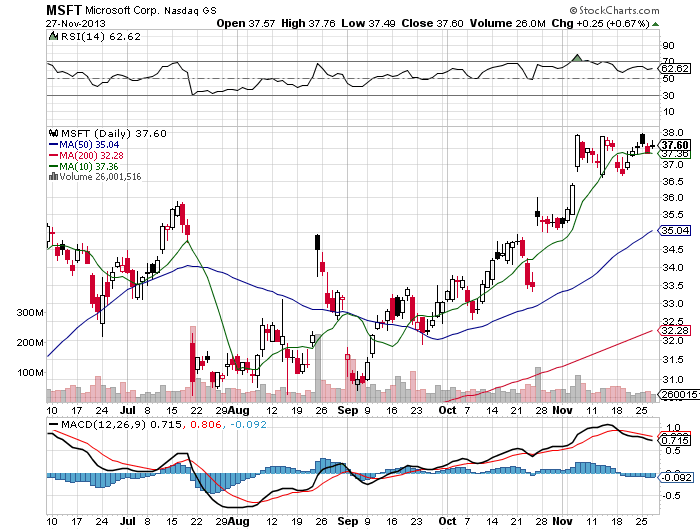
Task: Click the RSI(14) indicator icon beside its label
Action: coord(53,36)
